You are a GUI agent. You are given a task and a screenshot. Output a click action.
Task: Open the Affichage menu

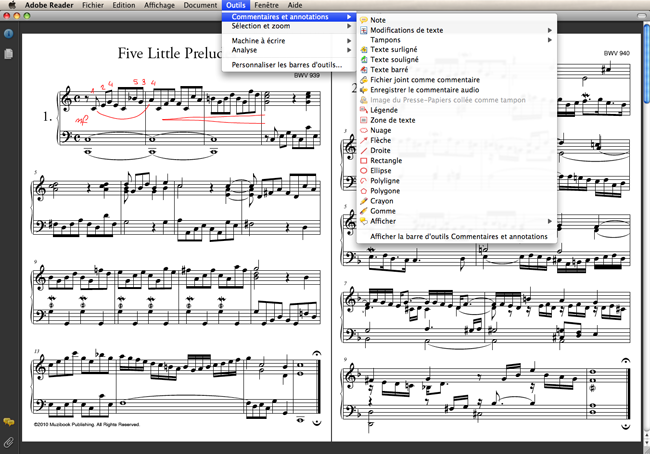pos(159,5)
